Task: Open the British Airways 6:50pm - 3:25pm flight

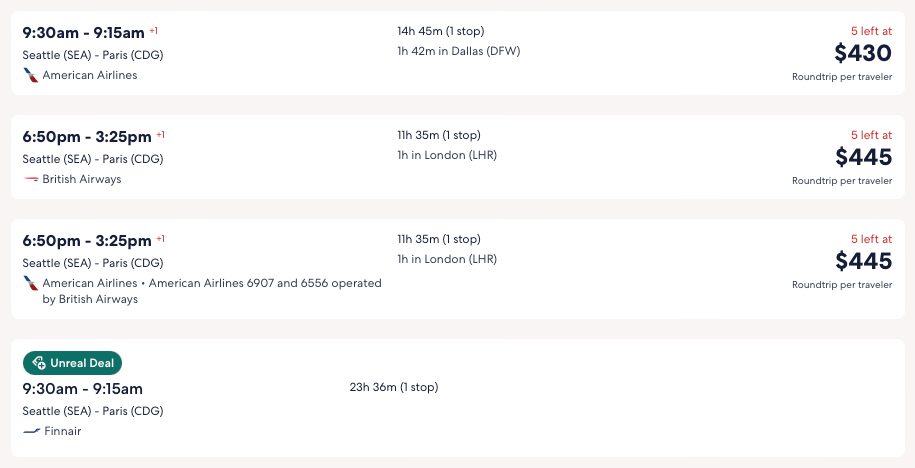Action: pos(87,136)
